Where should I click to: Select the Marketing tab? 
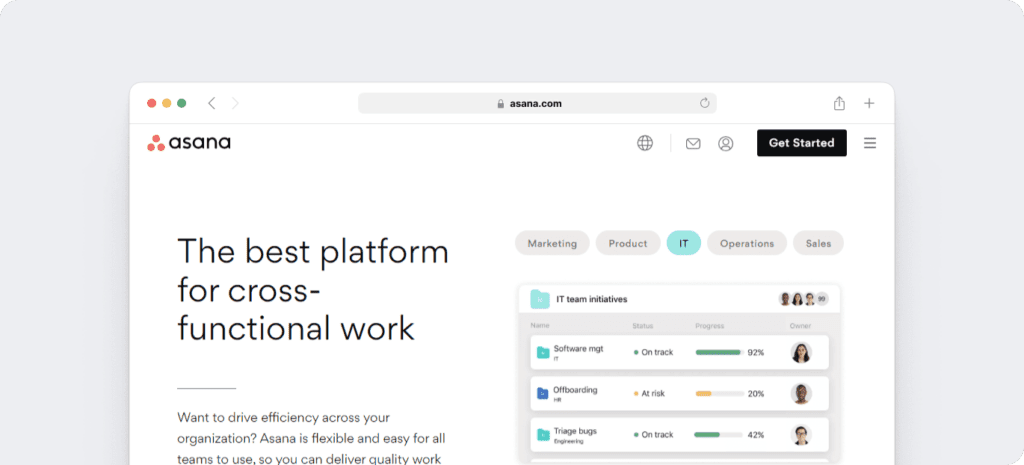pyautogui.click(x=552, y=243)
